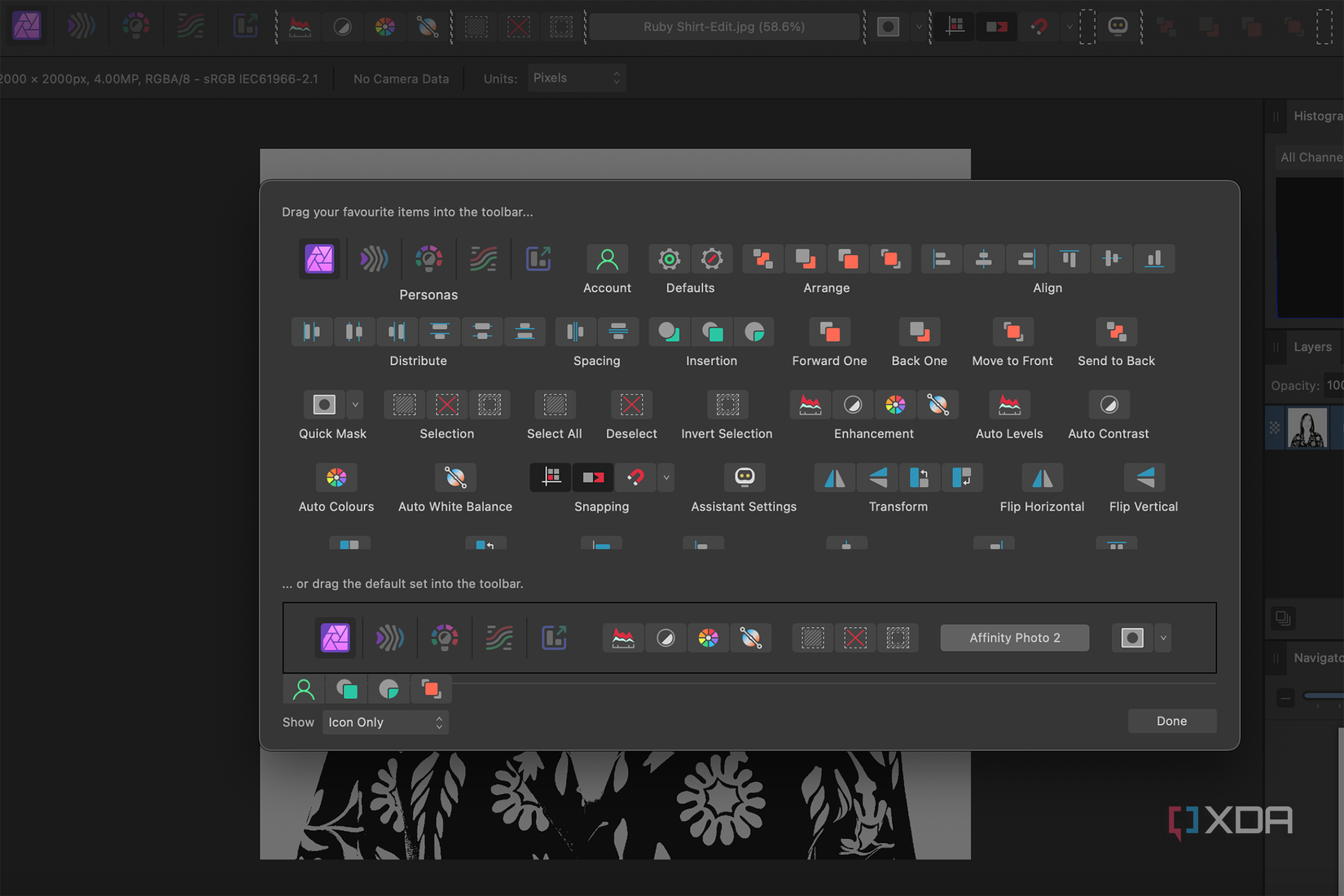Expand the Quick Mask dropdown arrow in dialog
Viewport: 1344px width, 896px height.
pos(355,405)
